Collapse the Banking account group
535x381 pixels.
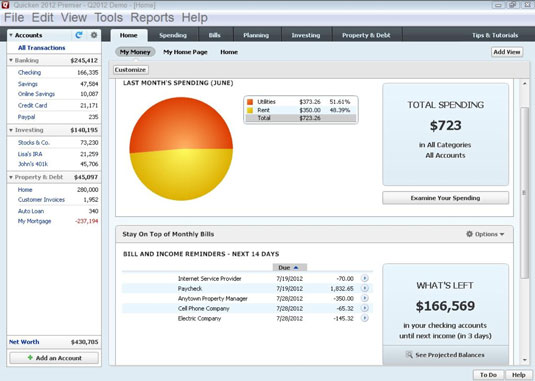tap(11, 60)
